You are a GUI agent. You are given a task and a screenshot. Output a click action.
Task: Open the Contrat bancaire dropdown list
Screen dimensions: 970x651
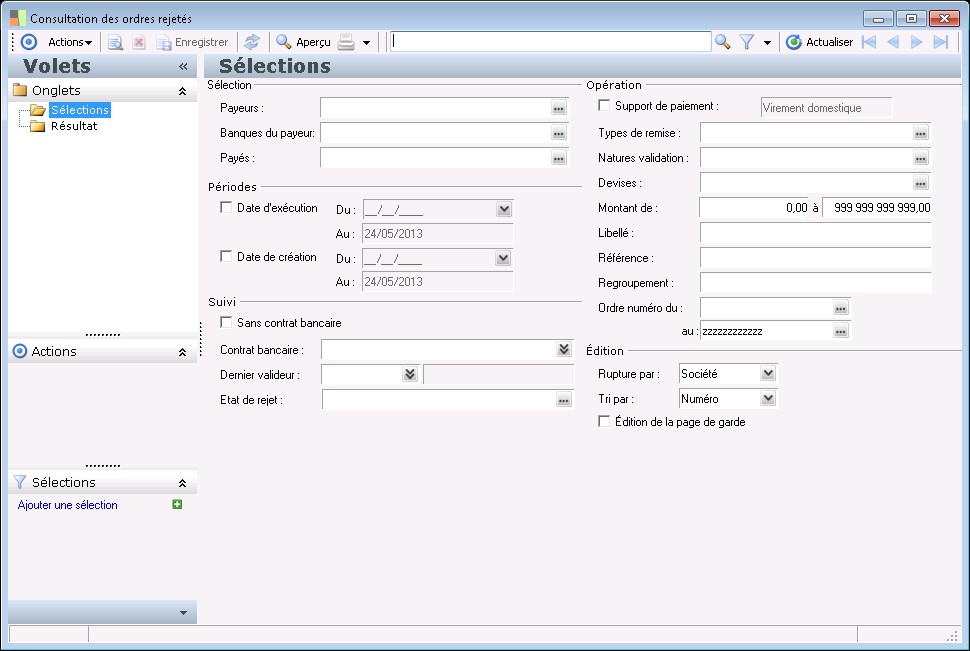tap(563, 349)
